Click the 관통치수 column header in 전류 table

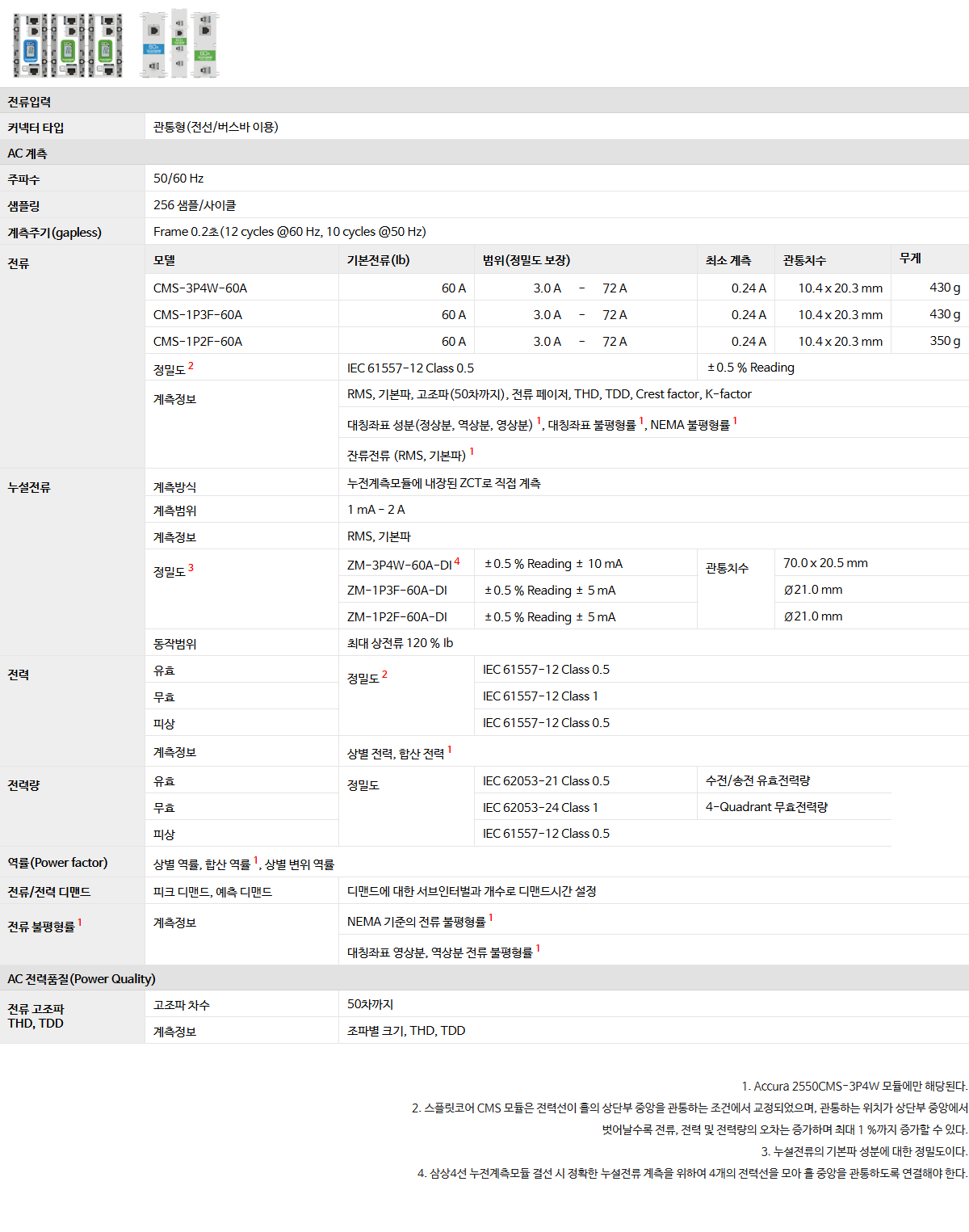[x=804, y=260]
